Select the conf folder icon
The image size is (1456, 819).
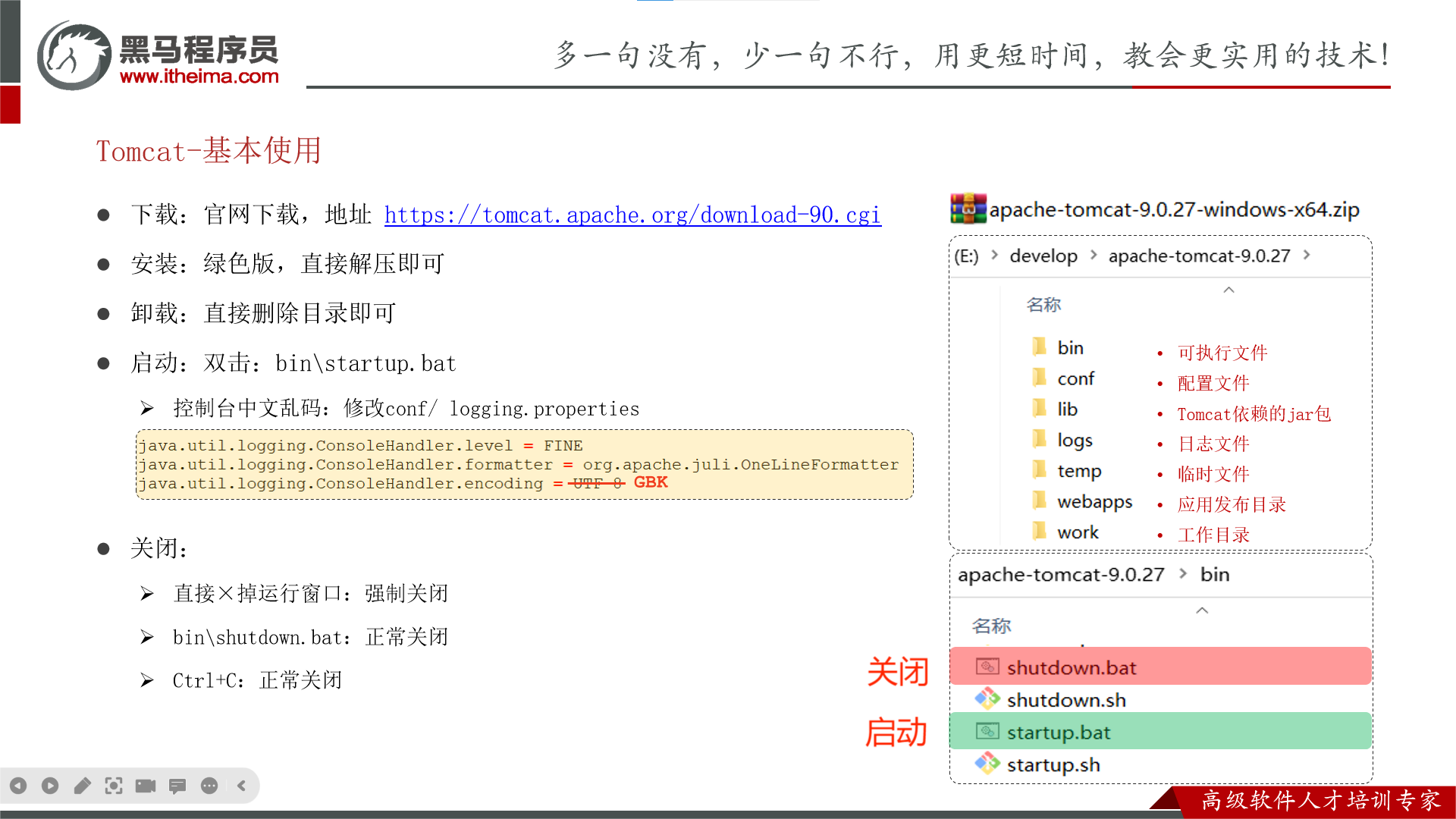tap(1040, 377)
